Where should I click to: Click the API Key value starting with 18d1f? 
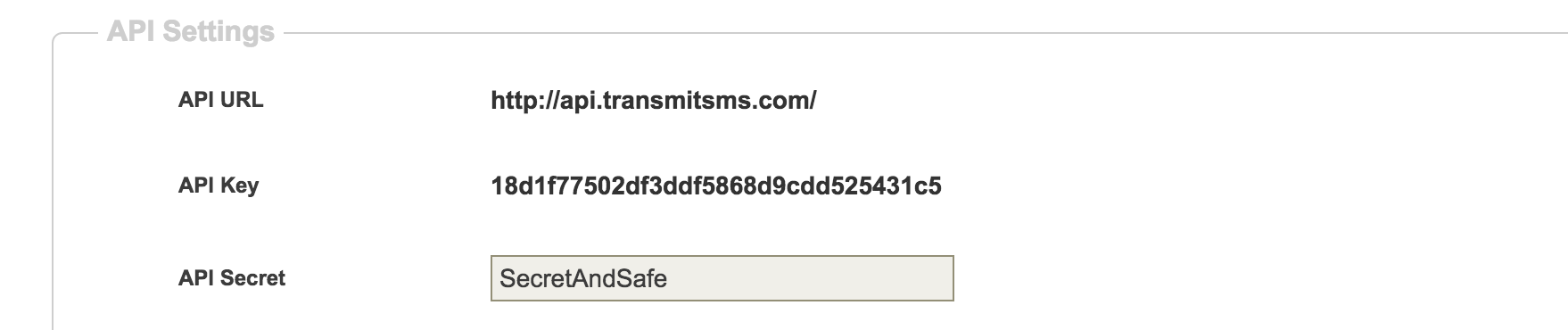click(x=716, y=186)
